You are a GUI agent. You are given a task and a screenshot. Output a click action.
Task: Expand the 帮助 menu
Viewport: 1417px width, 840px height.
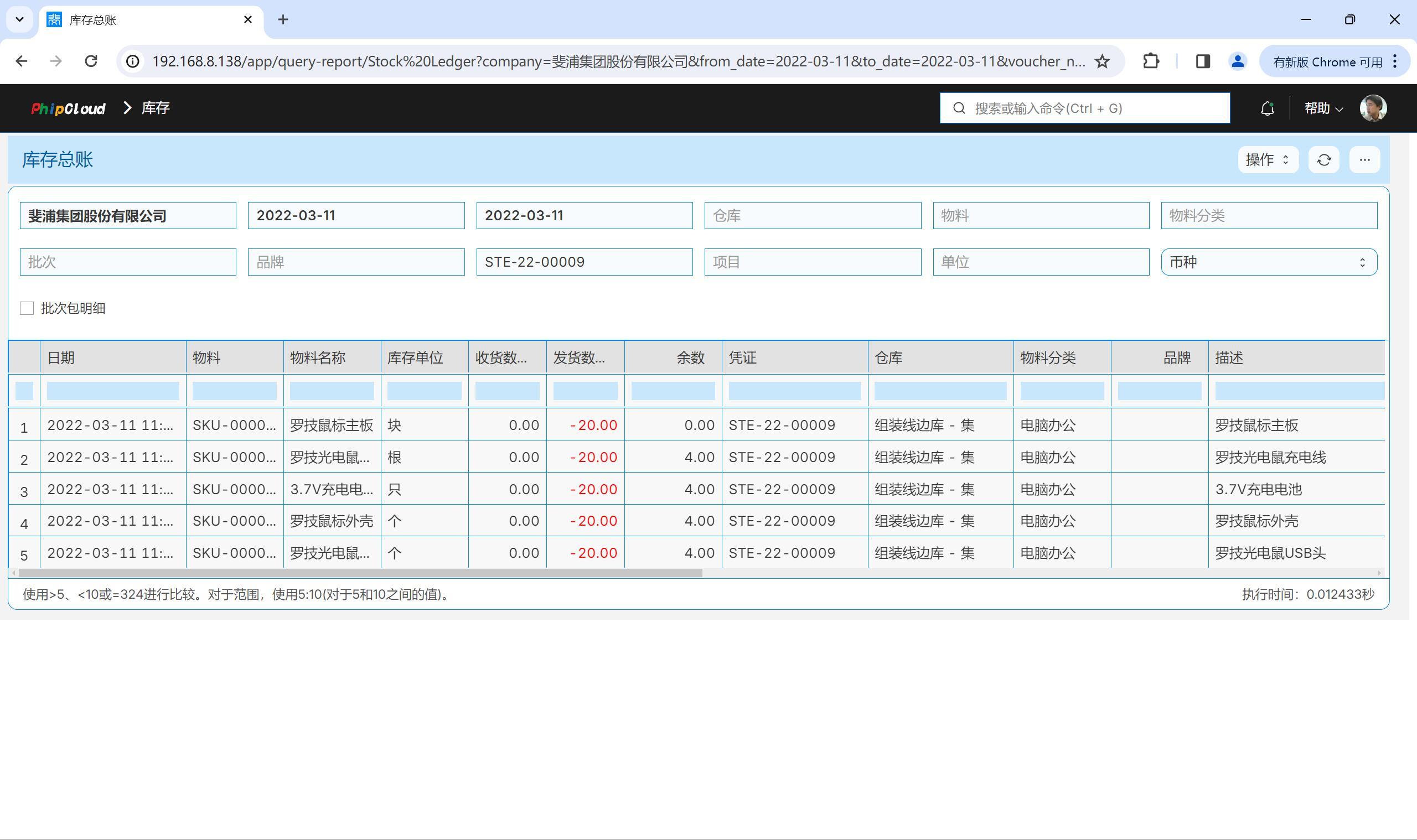tap(1323, 108)
